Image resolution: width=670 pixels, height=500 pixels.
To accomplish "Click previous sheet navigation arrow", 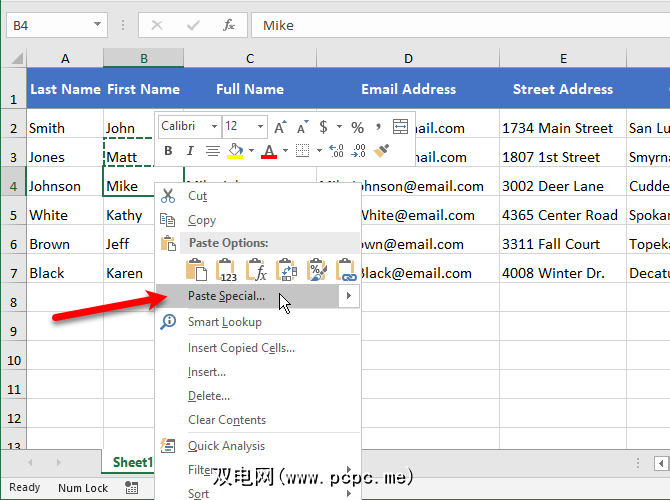I will click(x=30, y=462).
